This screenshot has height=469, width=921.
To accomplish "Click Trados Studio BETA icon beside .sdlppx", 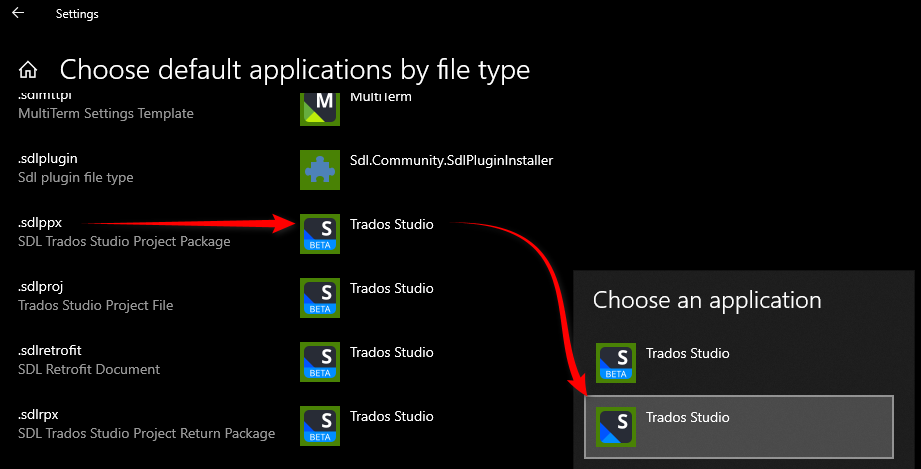I will tap(320, 234).
